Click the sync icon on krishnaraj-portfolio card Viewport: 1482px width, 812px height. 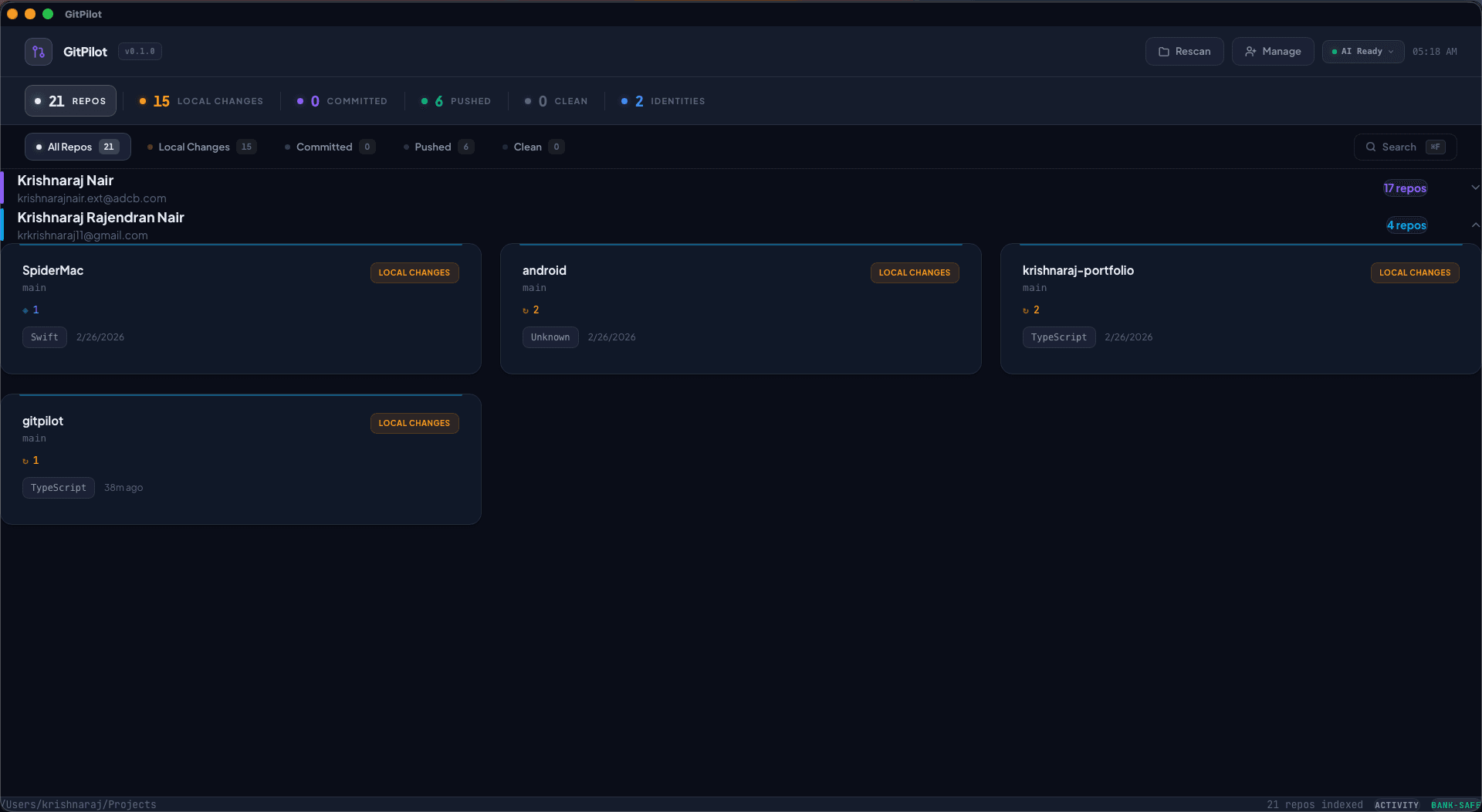coord(1026,310)
